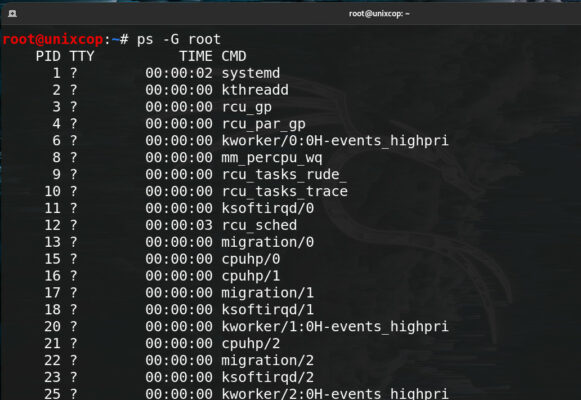581x400 pixels.
Task: Click the red root@unixcop prompt text
Action: [x=53, y=39]
